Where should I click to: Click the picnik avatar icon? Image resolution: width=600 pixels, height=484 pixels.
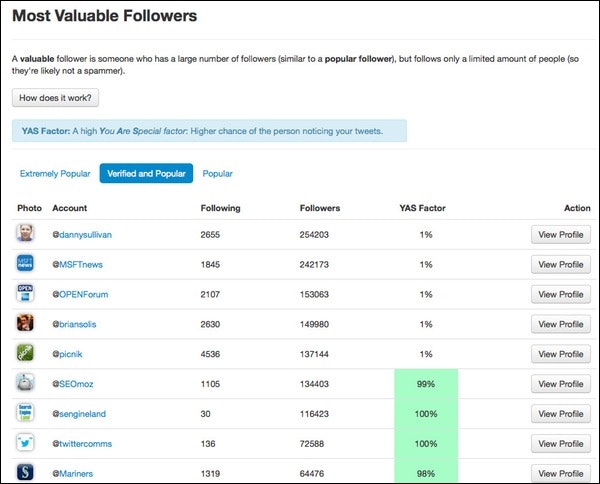coord(26,353)
